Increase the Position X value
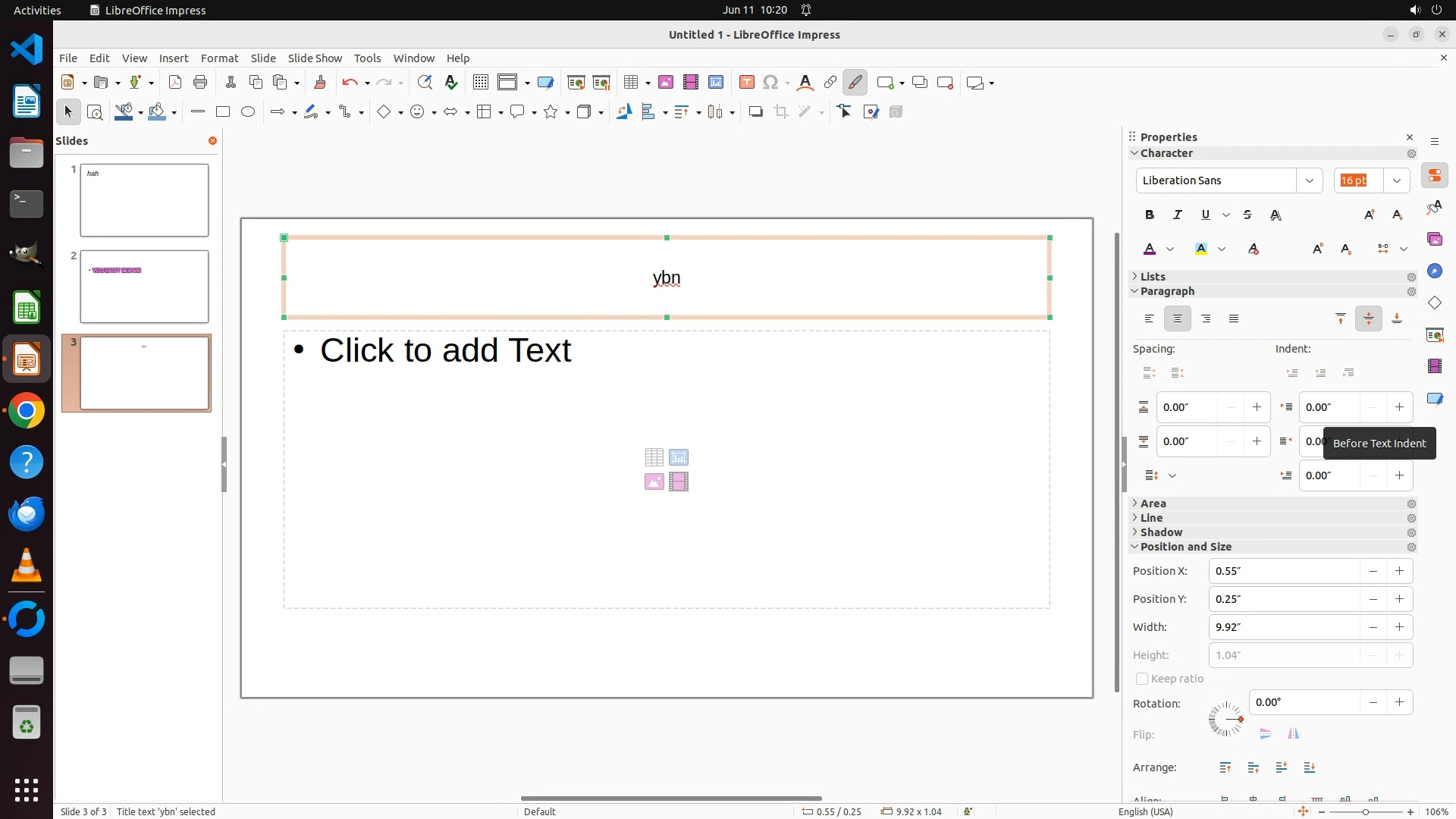Screen dimensions: 1456x819 click(1399, 571)
